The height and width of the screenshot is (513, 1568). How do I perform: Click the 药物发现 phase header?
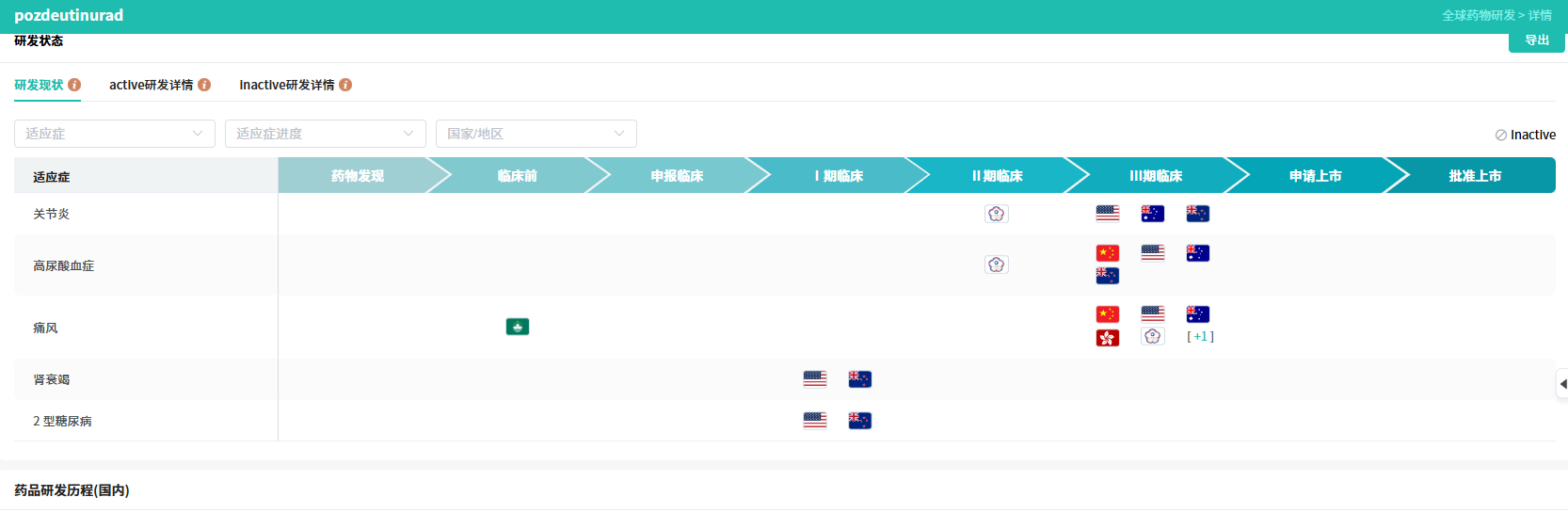click(x=358, y=176)
